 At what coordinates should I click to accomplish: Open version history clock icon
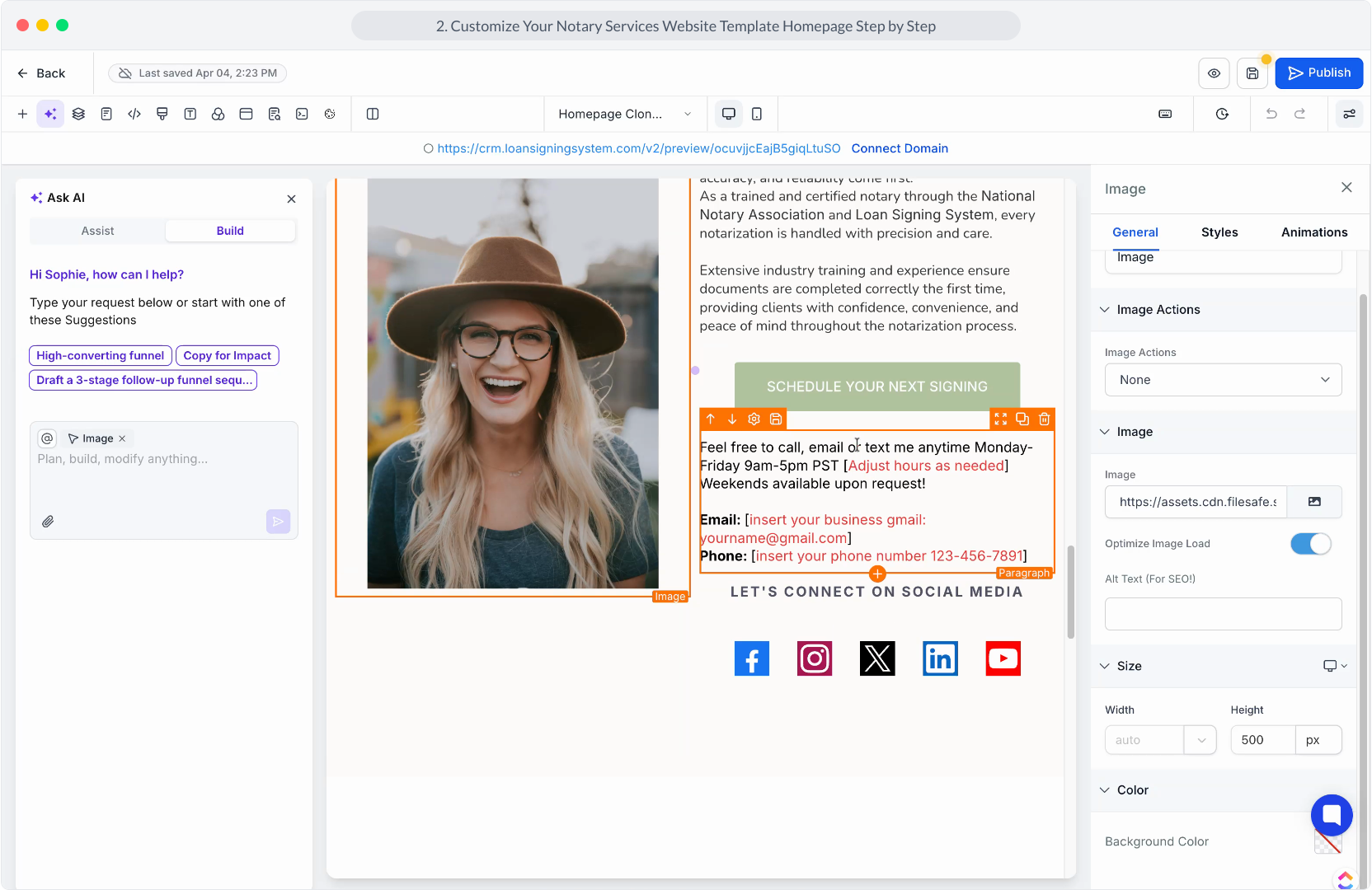point(1222,114)
